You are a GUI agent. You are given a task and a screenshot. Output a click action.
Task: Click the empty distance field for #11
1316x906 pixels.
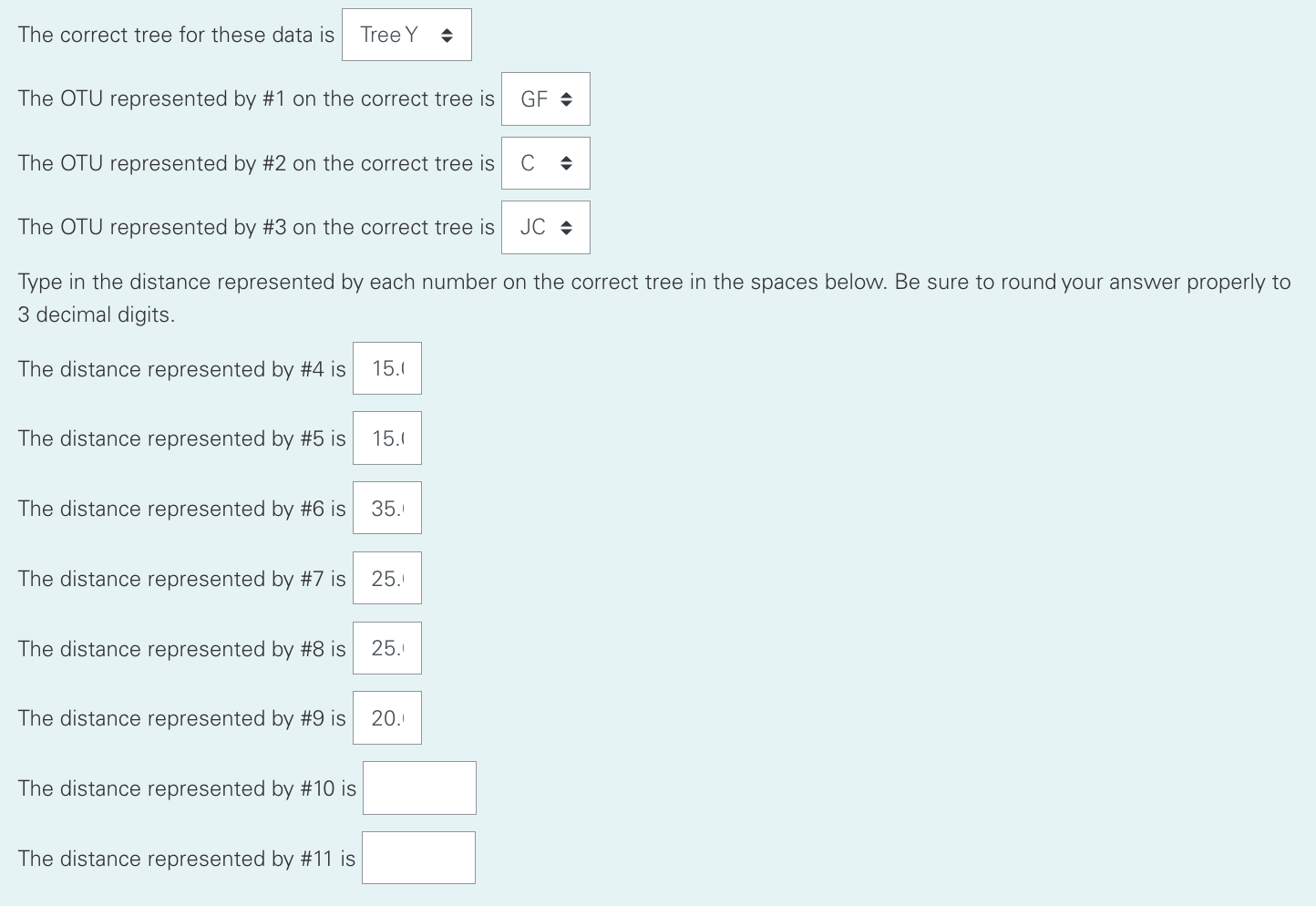418,857
